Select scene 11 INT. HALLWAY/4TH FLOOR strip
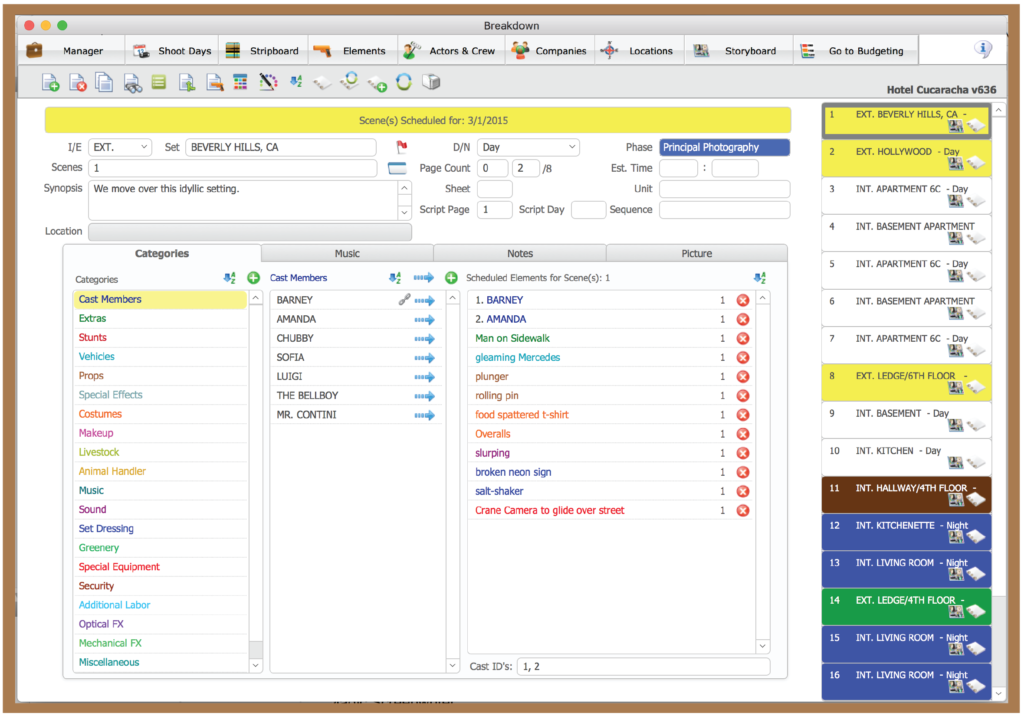Screen dimensions: 1024x716 906,495
